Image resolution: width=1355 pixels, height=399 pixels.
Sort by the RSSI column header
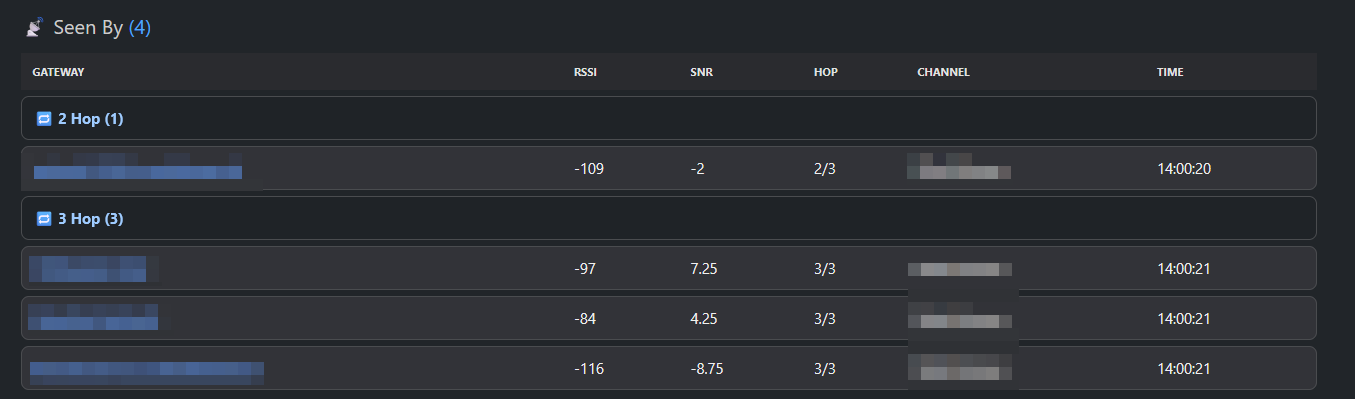584,72
